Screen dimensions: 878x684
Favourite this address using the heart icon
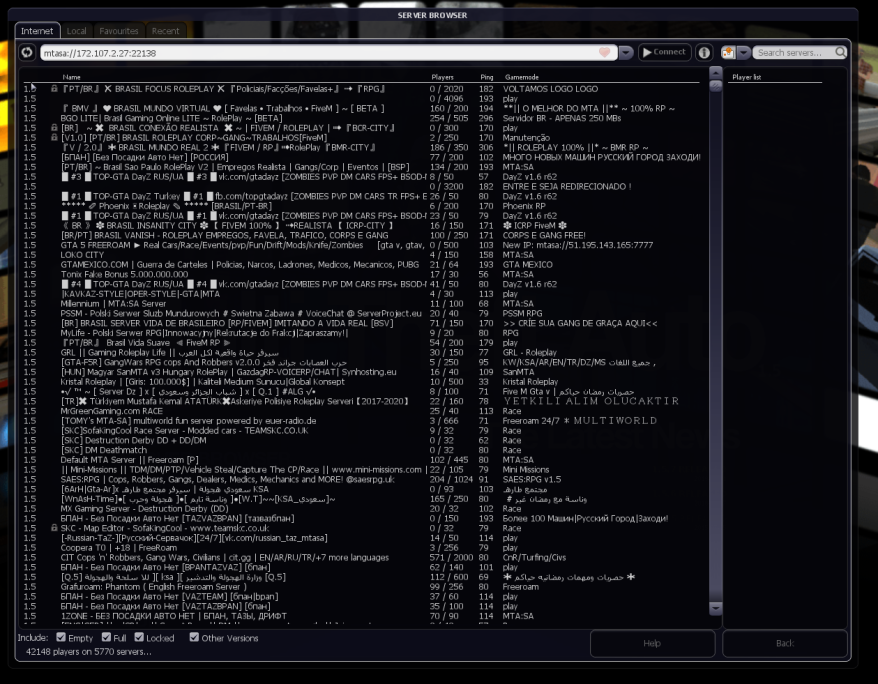(604, 52)
